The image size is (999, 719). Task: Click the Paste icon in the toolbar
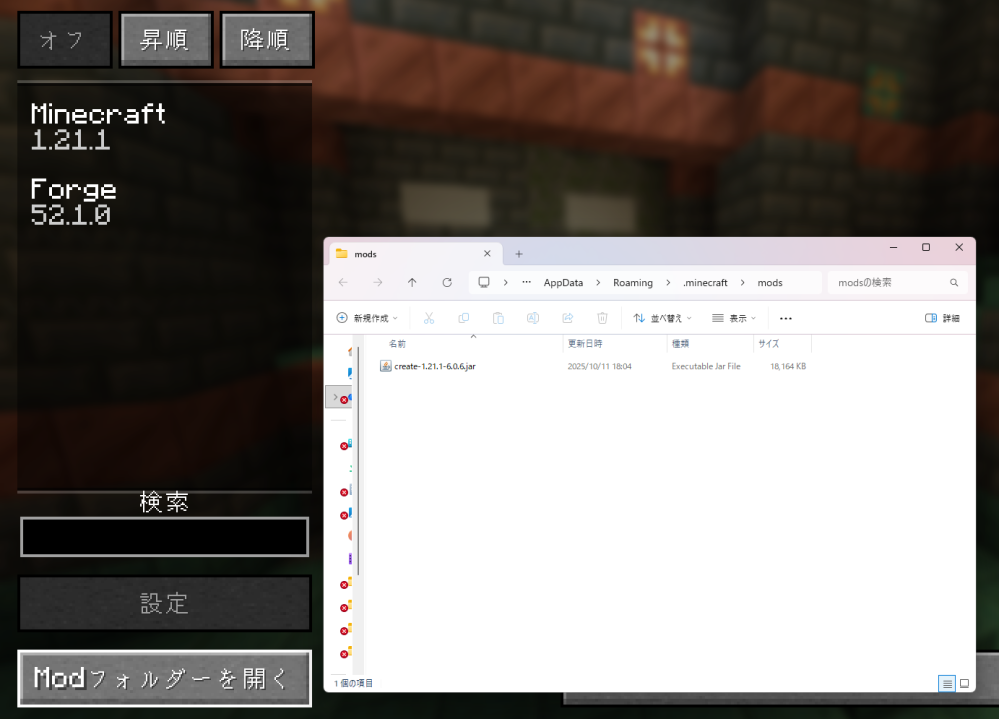pyautogui.click(x=498, y=317)
